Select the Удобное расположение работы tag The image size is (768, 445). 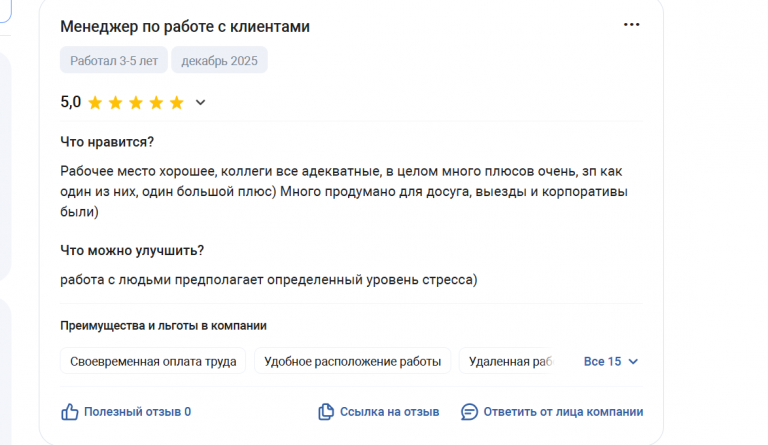tap(352, 361)
